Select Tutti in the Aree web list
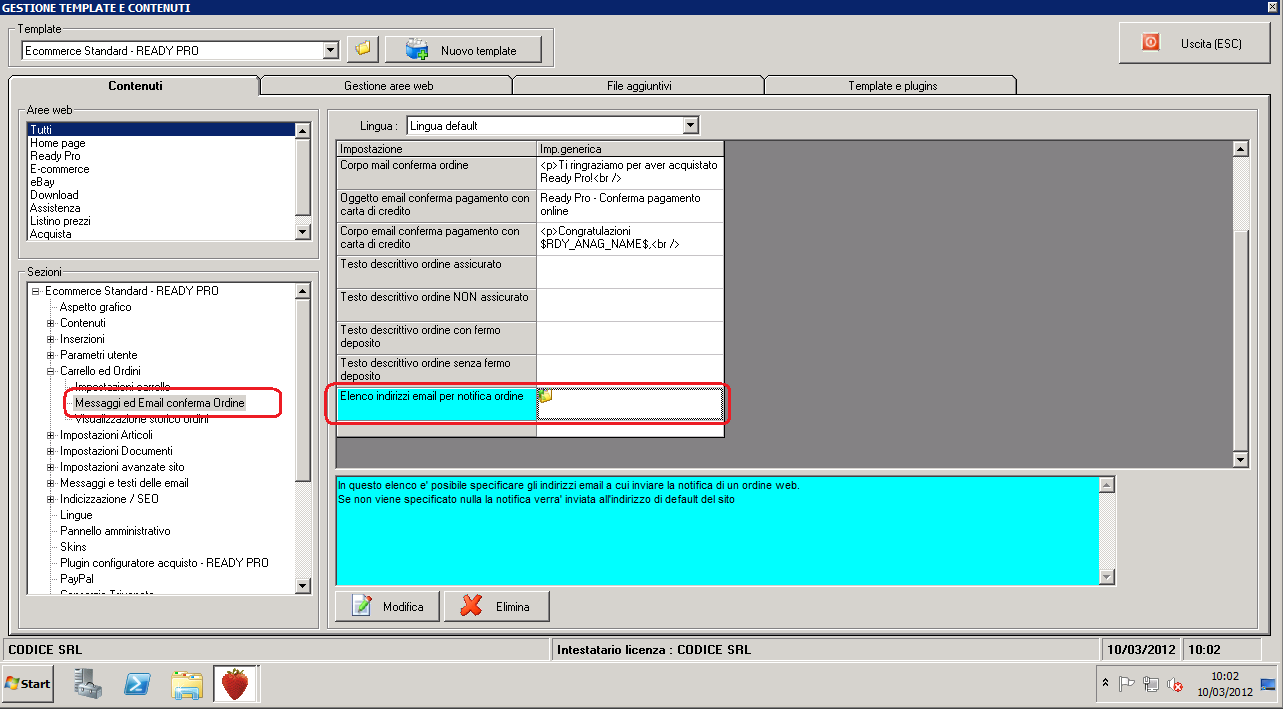This screenshot has width=1283, height=709. point(161,130)
